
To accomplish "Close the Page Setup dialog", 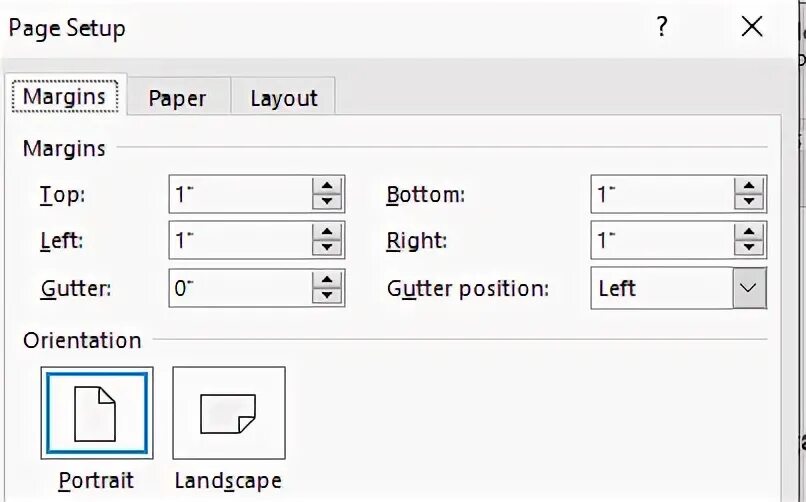I will click(x=752, y=27).
